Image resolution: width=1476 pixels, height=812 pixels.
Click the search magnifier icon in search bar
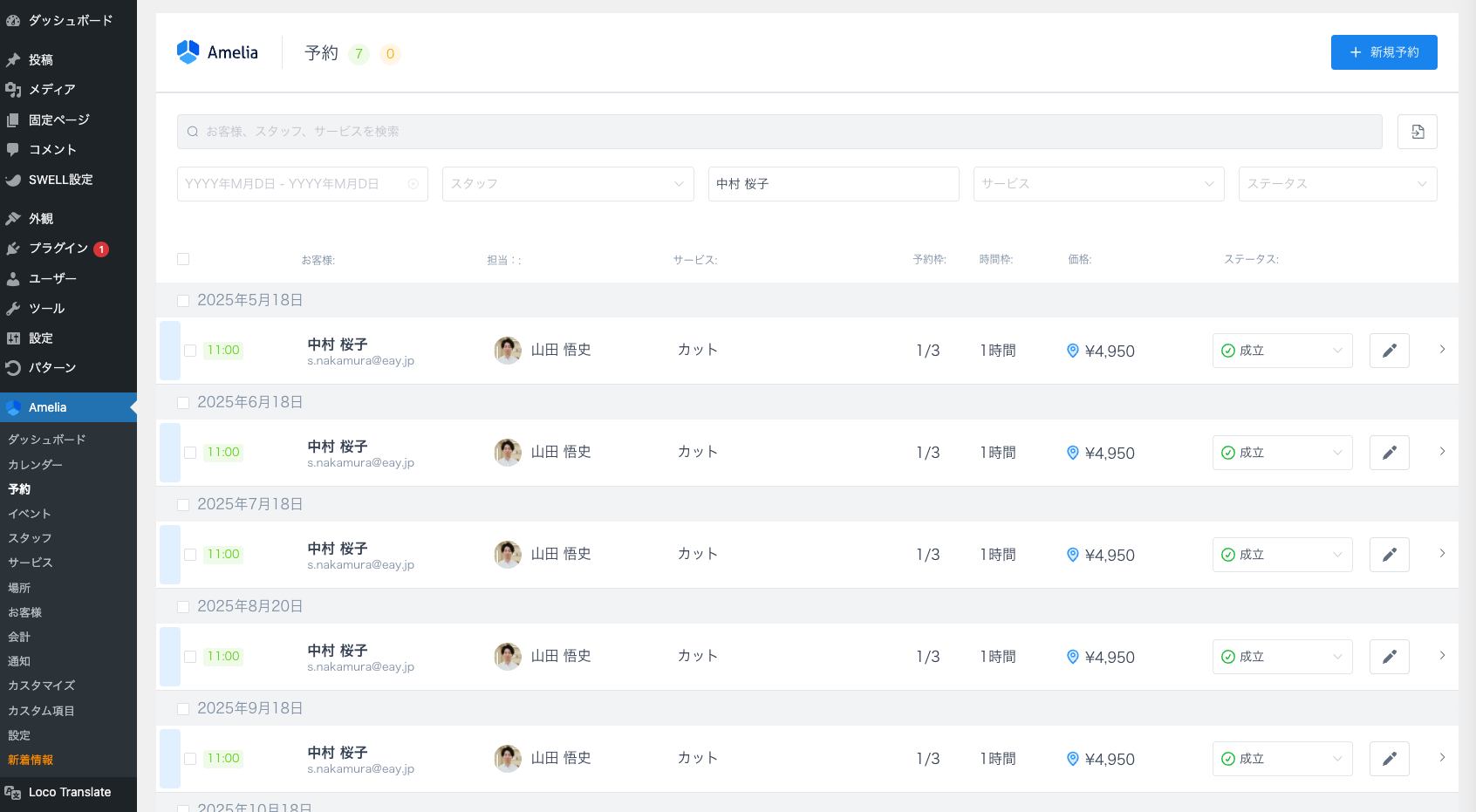point(193,132)
